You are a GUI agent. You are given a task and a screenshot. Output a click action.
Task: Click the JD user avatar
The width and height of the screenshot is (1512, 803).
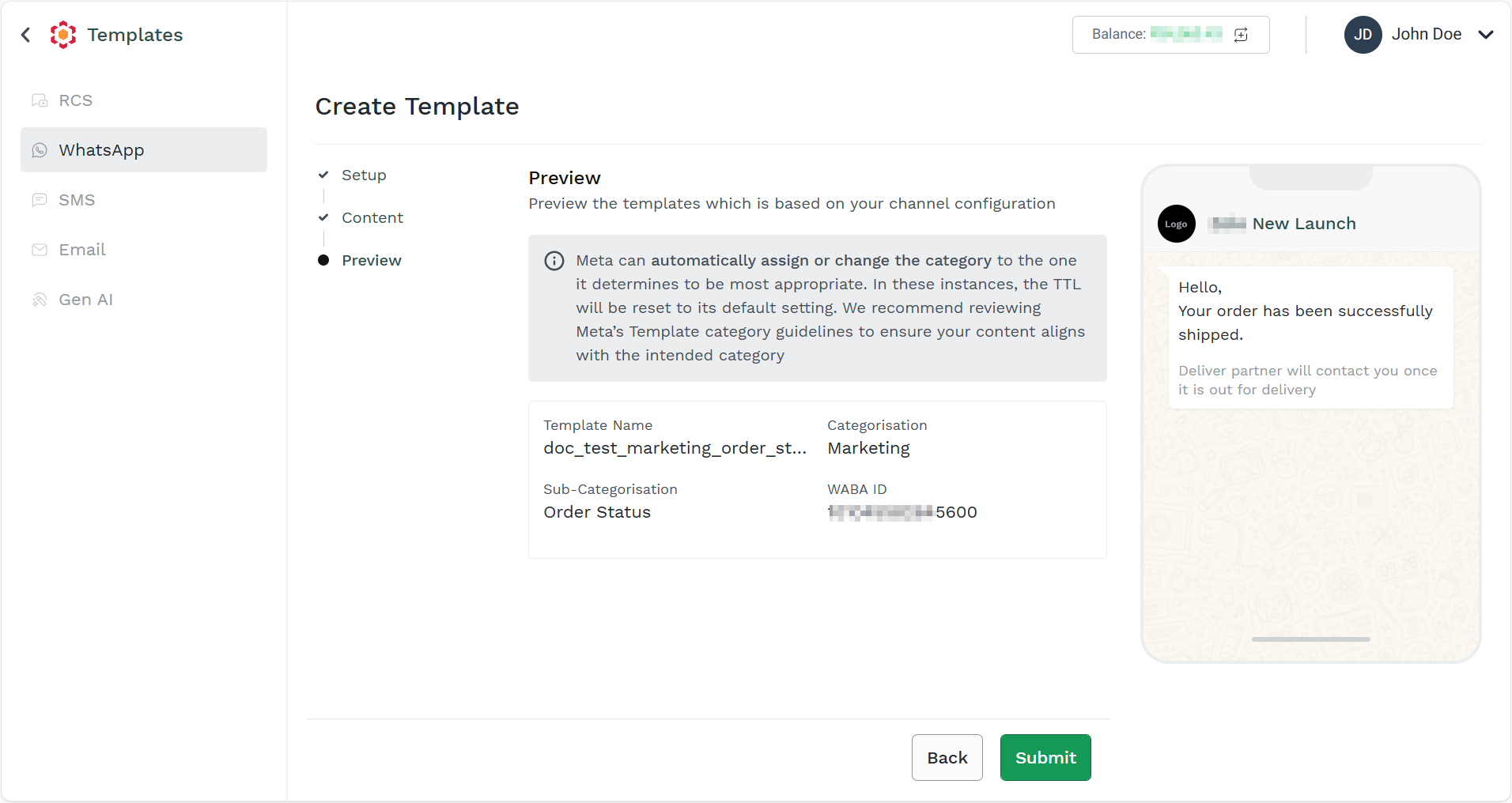tap(1363, 35)
